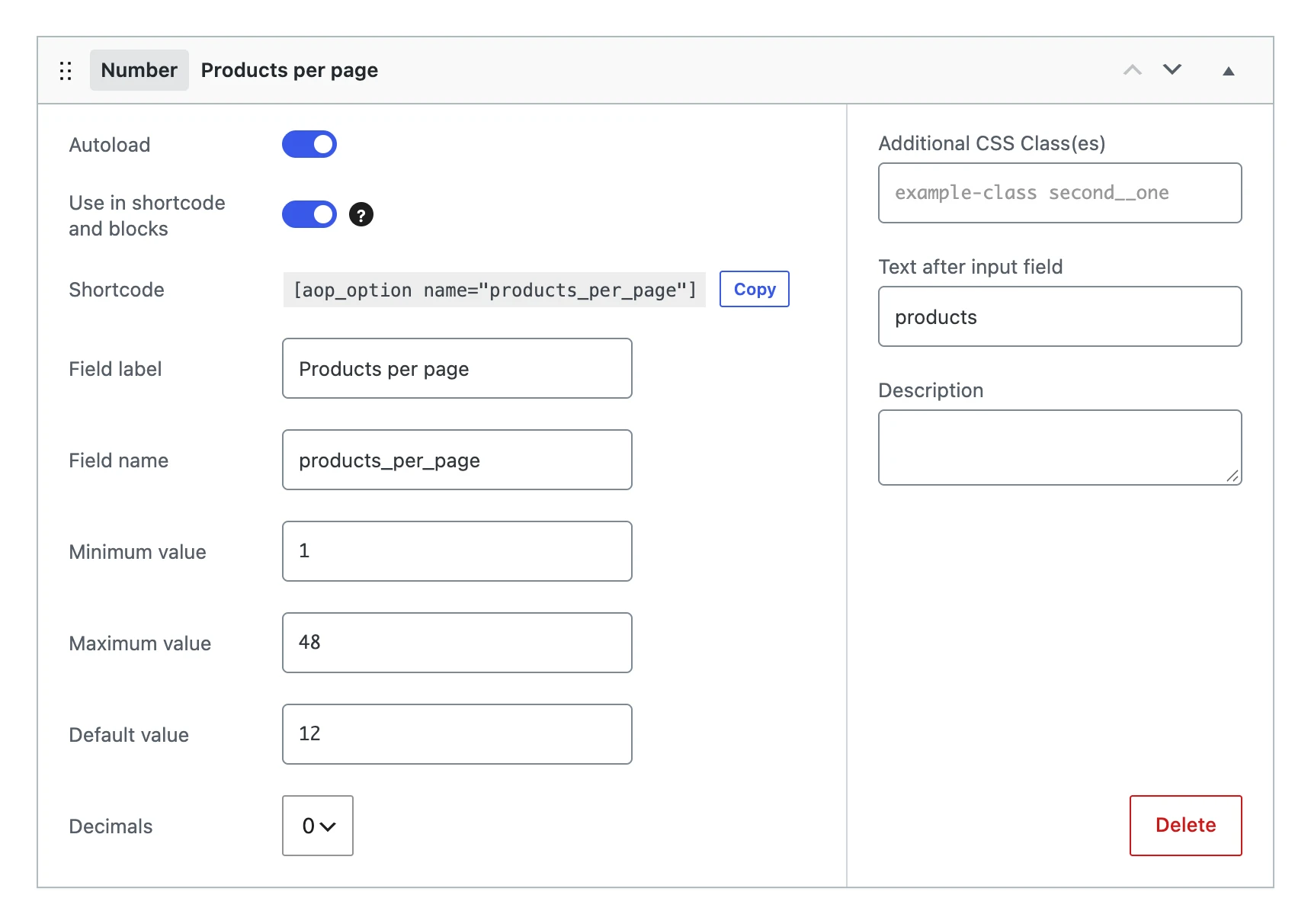Viewport: 1311px width, 924px height.
Task: Collapse the panel with the triangle arrow
Action: (x=1229, y=71)
